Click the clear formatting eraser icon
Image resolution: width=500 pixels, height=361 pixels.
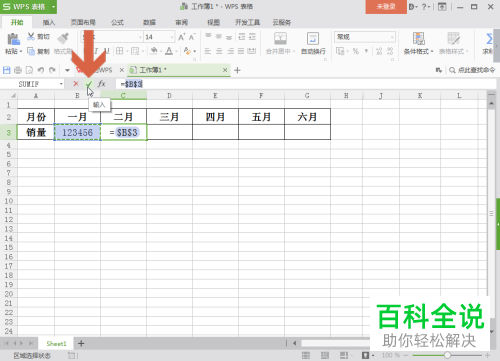pyautogui.click(x=187, y=51)
